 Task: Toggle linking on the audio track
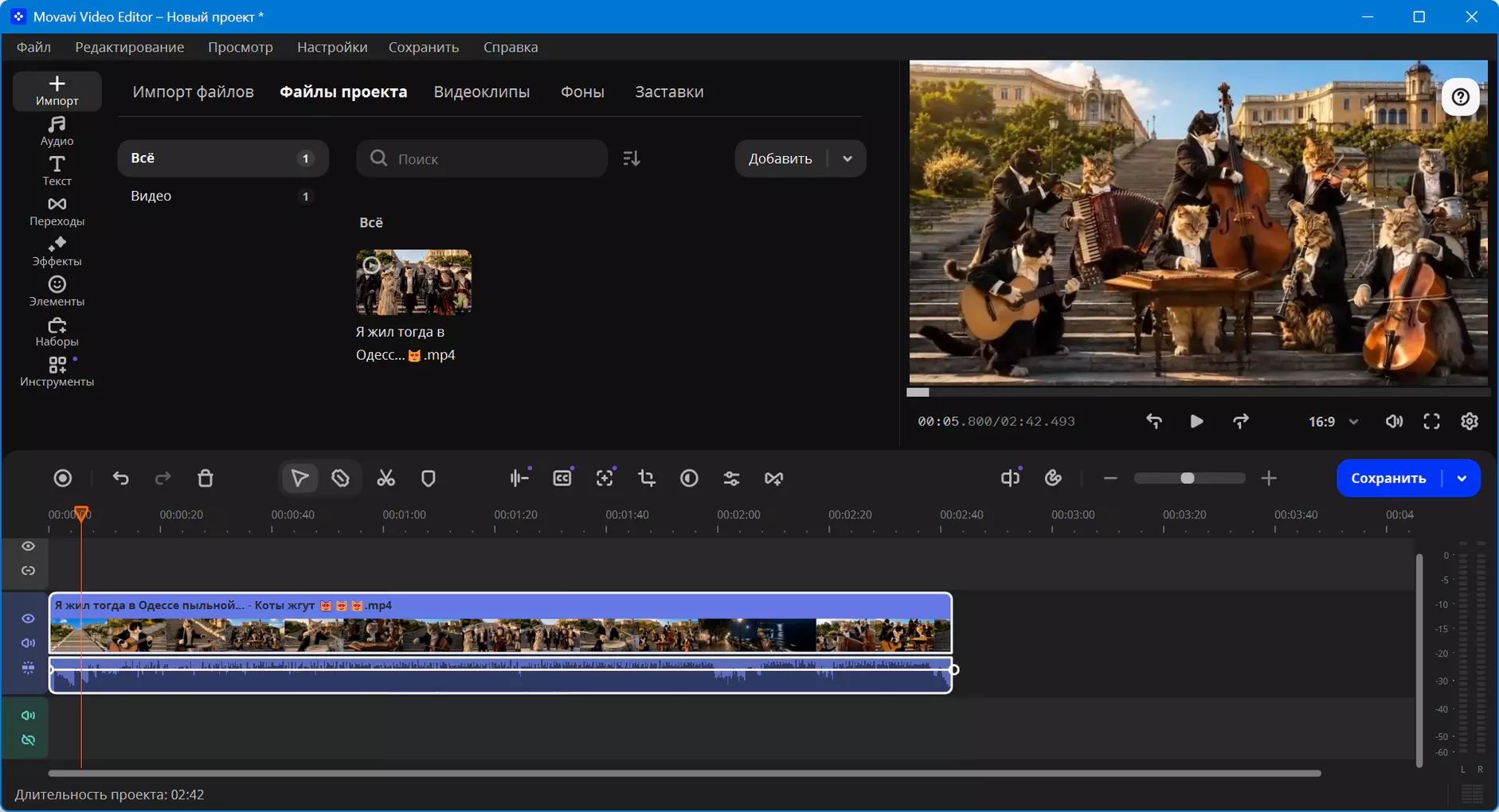(28, 740)
